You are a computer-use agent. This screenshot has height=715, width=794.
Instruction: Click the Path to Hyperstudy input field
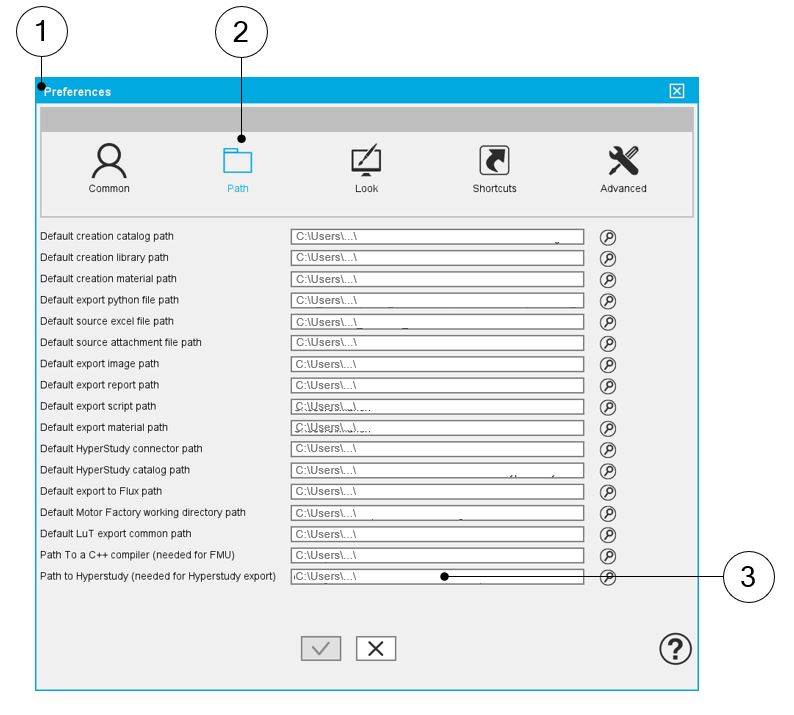(x=437, y=577)
